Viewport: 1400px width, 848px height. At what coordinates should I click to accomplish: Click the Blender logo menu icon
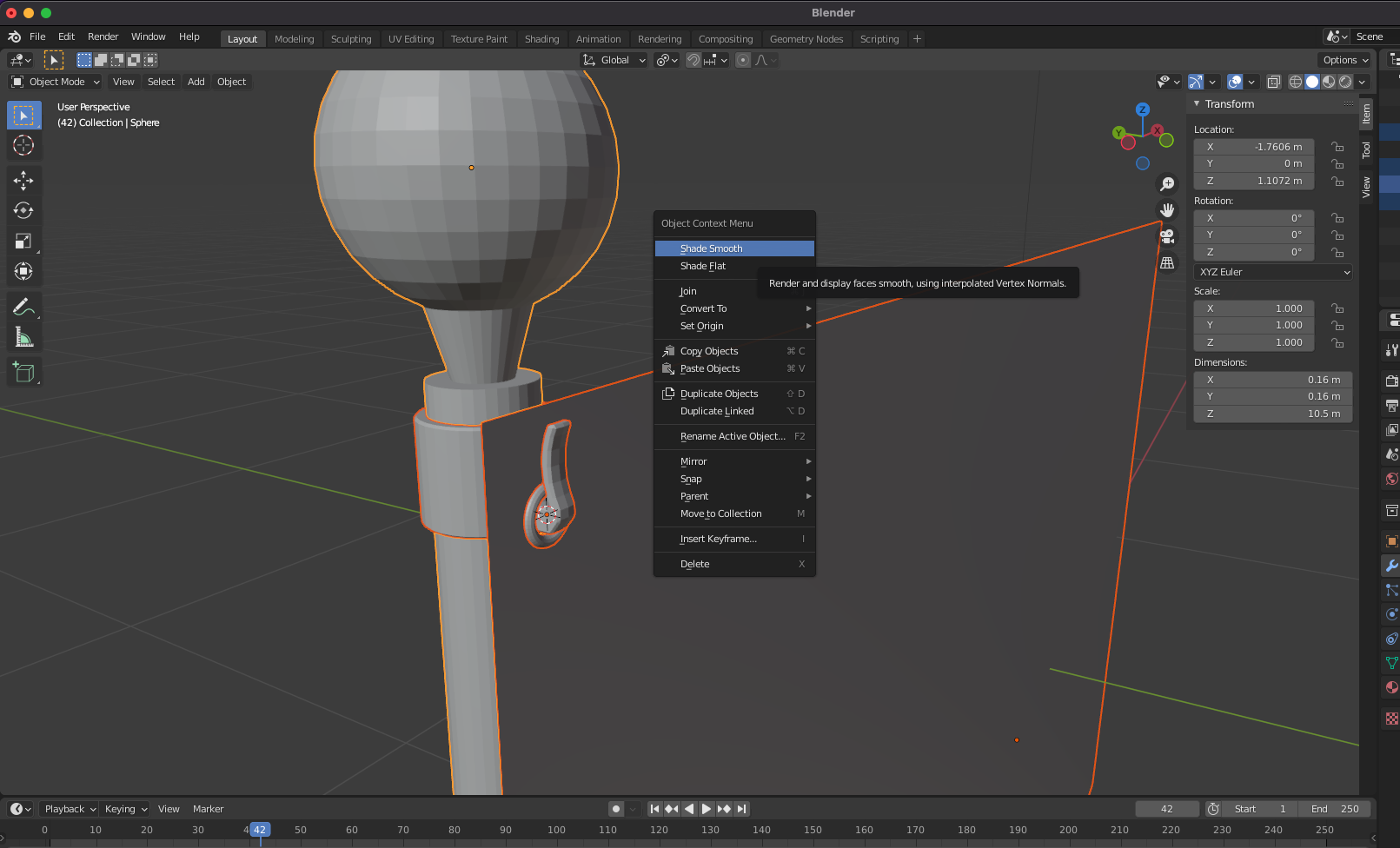point(14,36)
